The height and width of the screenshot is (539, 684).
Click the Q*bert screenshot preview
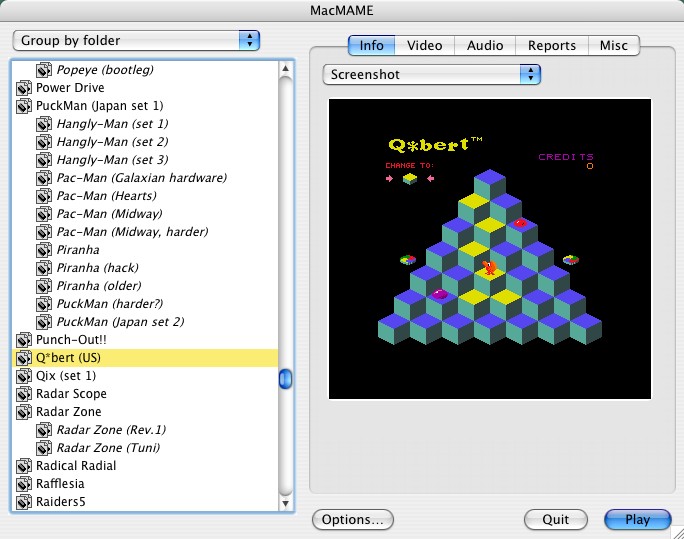pyautogui.click(x=490, y=249)
